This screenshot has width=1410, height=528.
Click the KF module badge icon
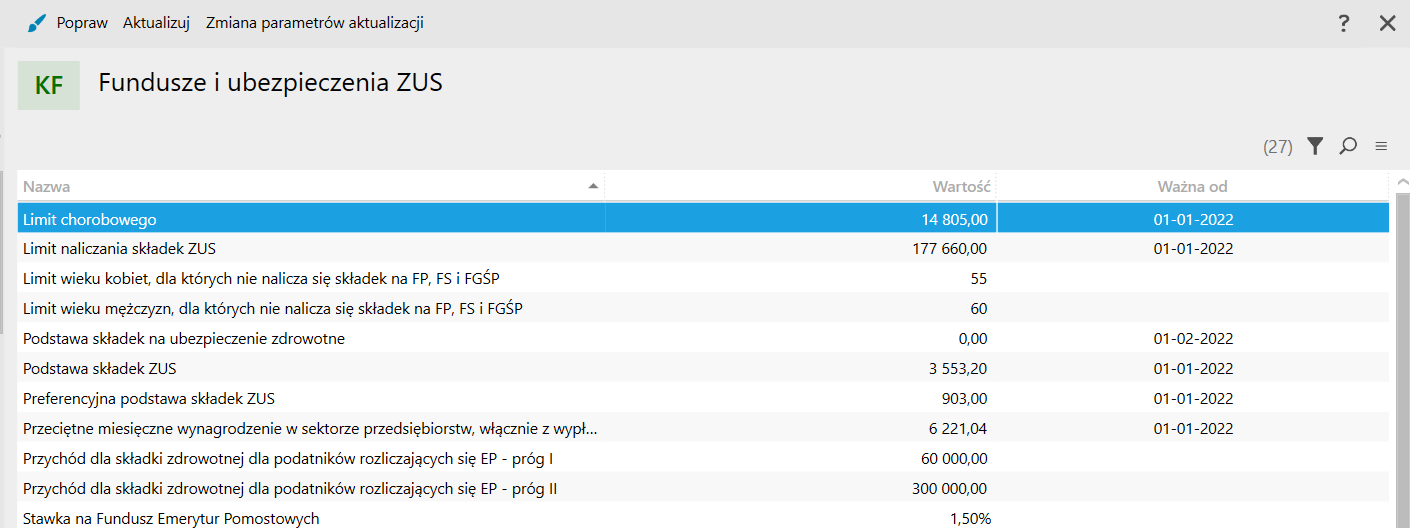click(x=49, y=85)
